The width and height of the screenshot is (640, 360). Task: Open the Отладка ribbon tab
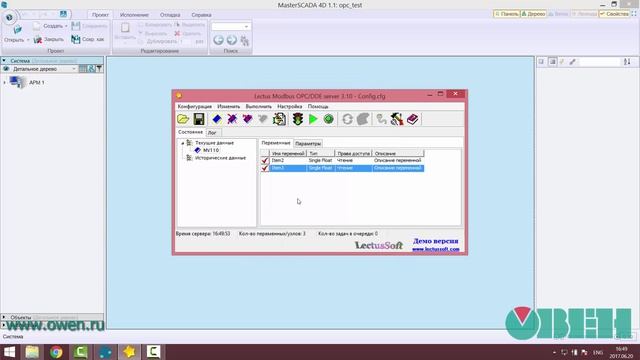pyautogui.click(x=170, y=15)
